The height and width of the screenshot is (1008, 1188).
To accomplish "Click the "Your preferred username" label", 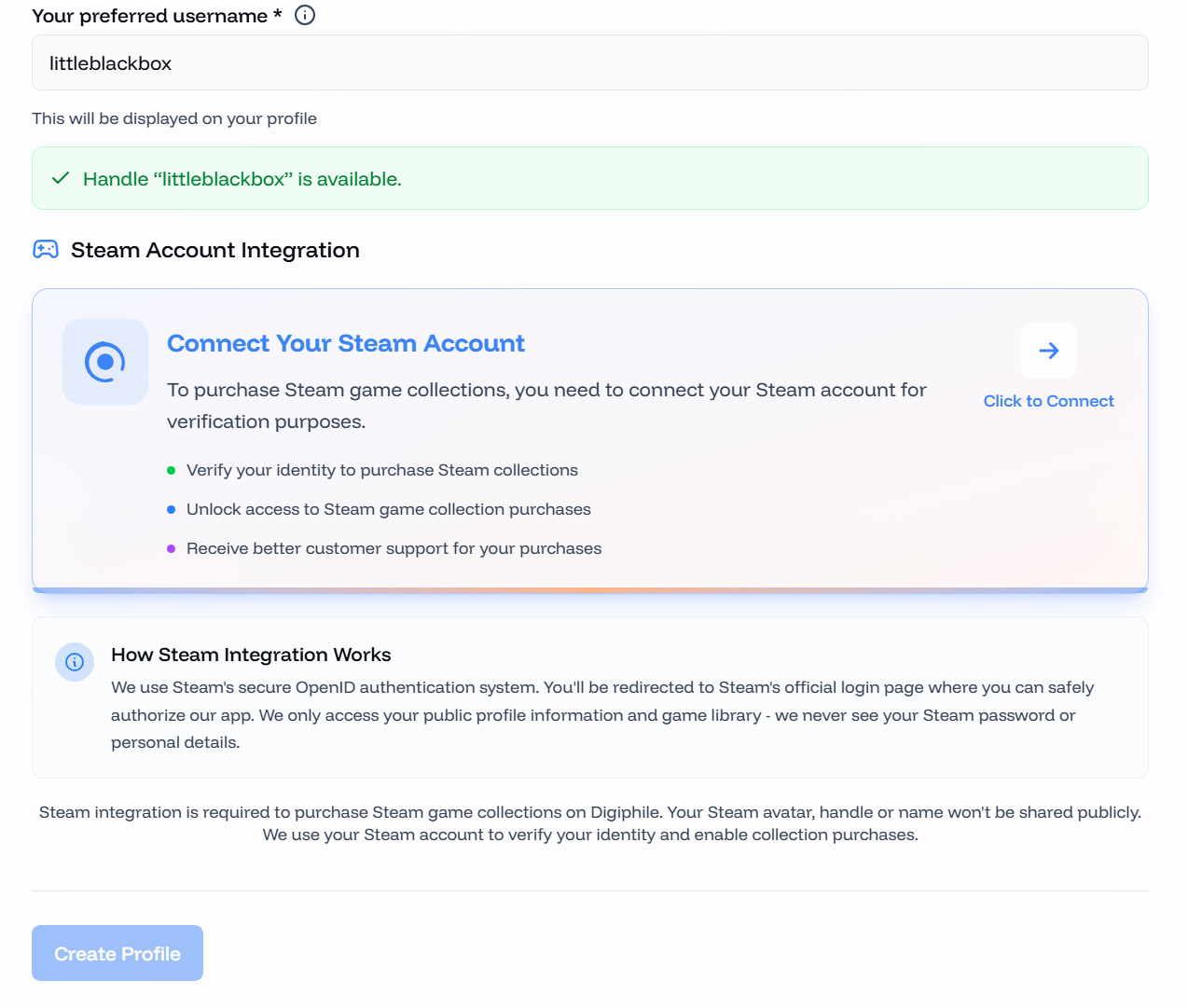I will click(x=149, y=16).
